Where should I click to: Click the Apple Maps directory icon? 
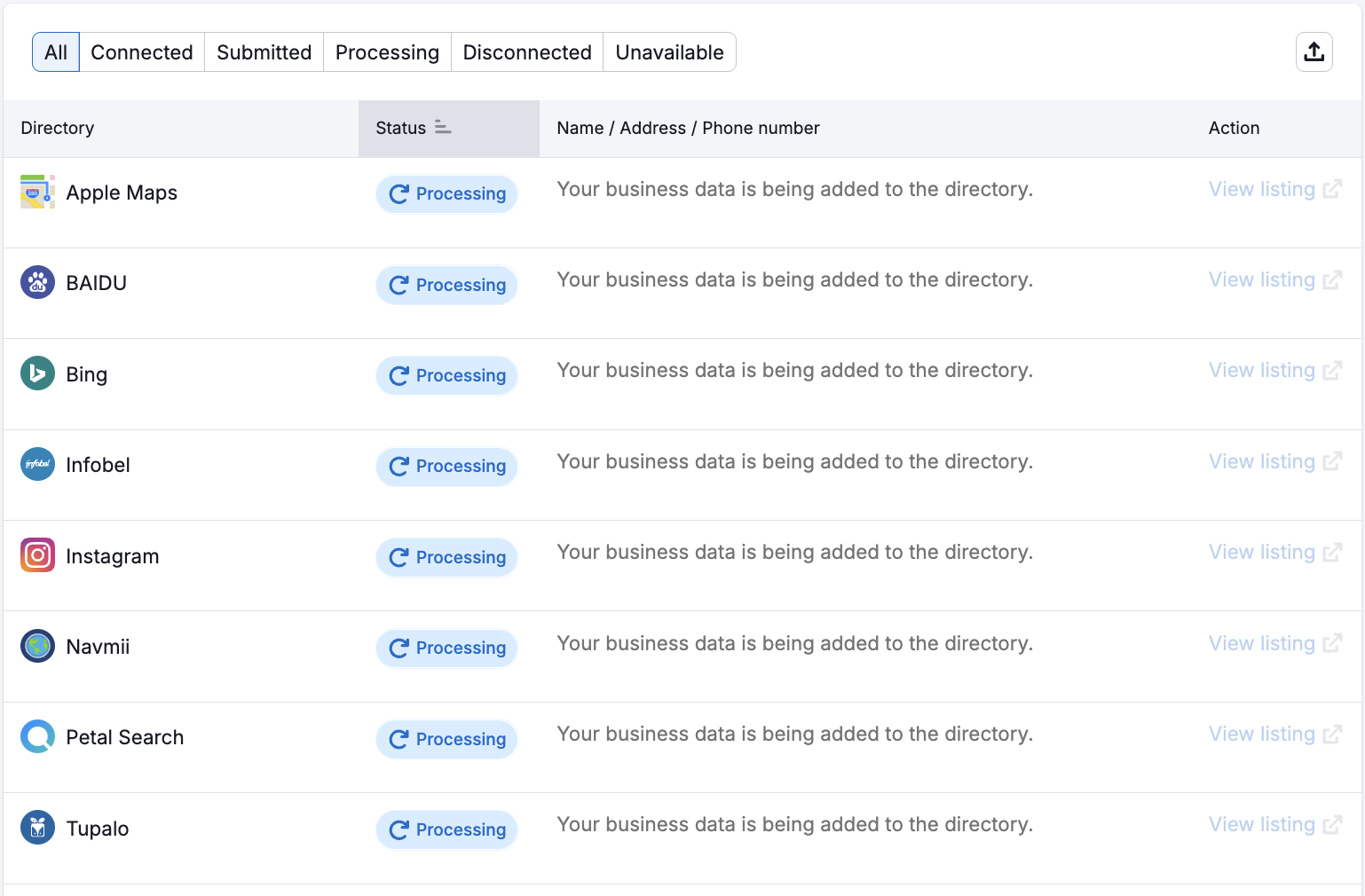click(x=37, y=192)
